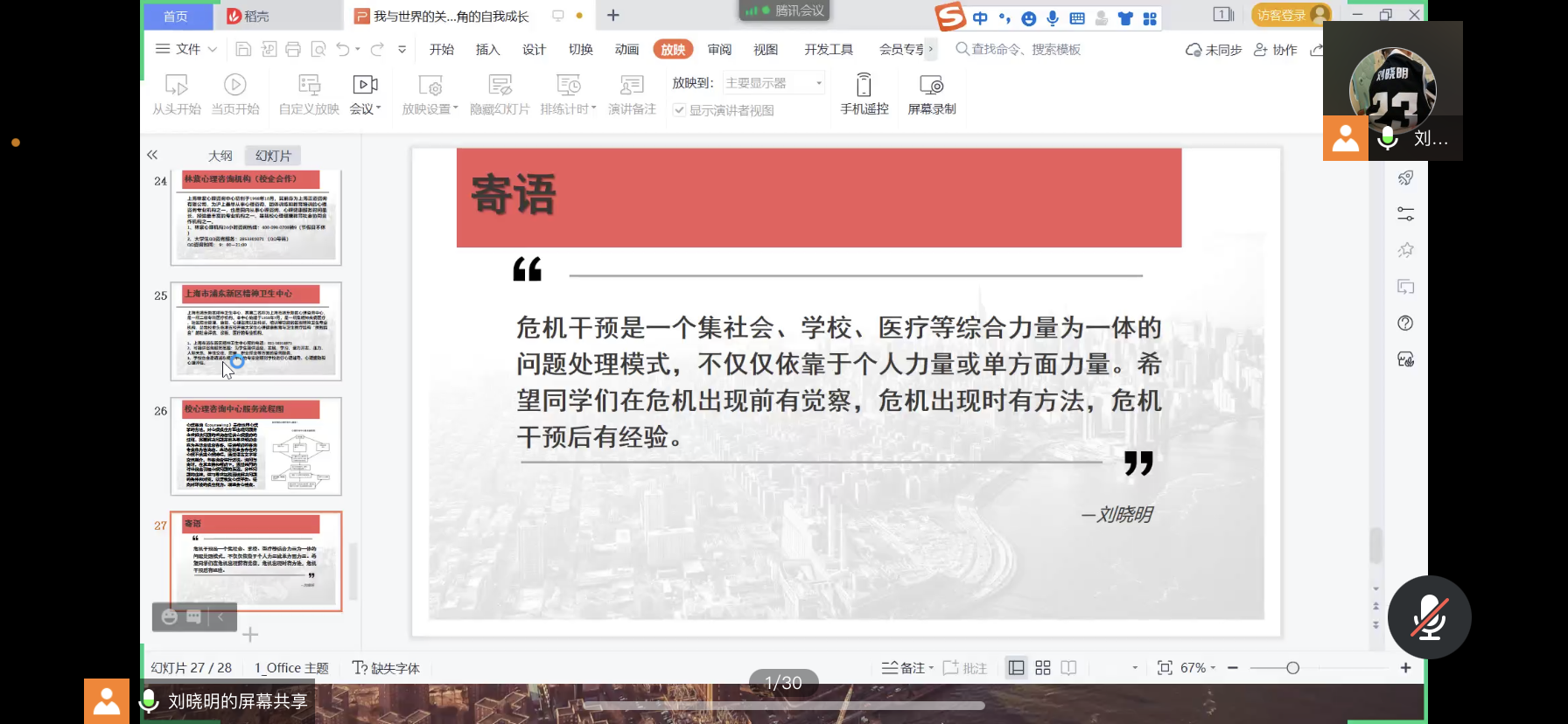
Task: Click the fit-to-window zoom icon
Action: click(1165, 668)
